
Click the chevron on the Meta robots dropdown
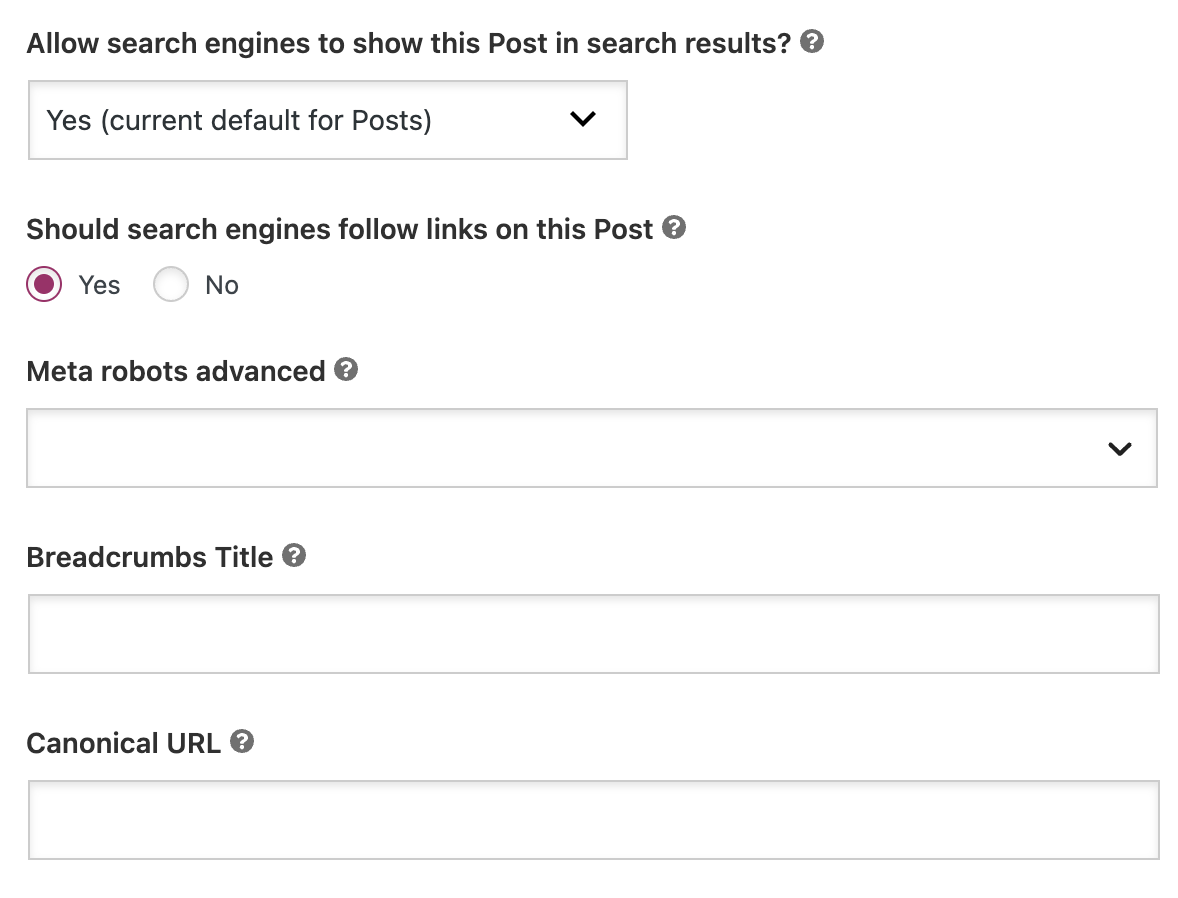[x=1120, y=449]
